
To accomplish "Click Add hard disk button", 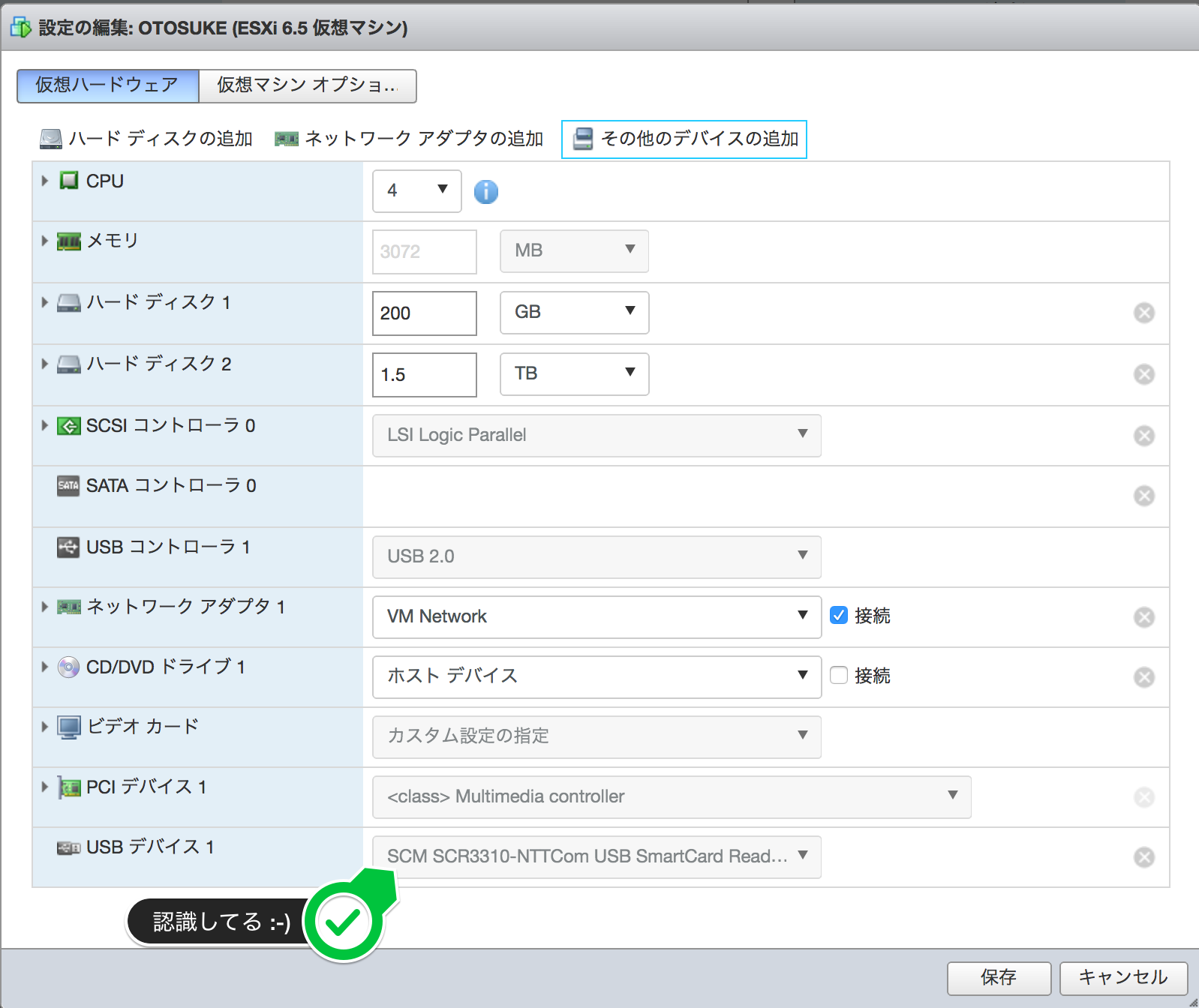I will coord(146,139).
